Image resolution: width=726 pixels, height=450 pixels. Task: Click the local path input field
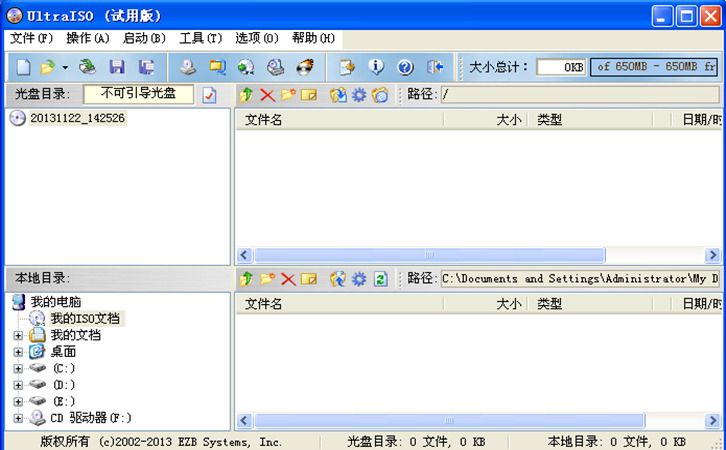[579, 279]
